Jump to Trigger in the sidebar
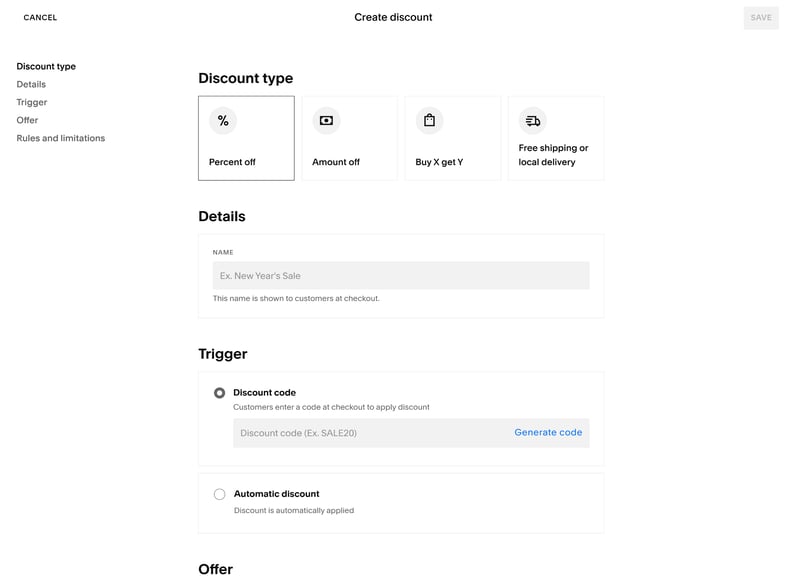 [32, 103]
